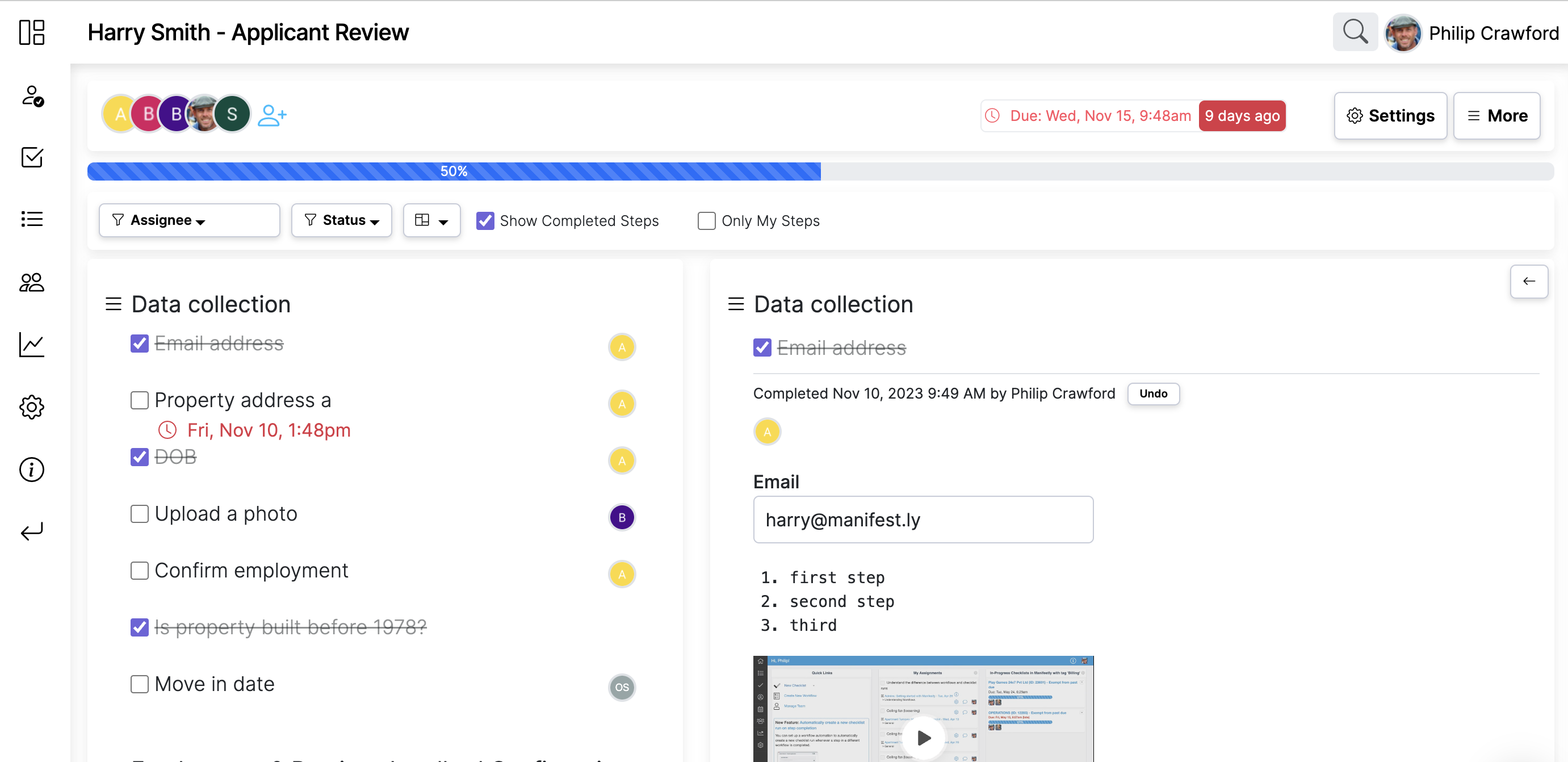Select the Move in date step text
Screen dimensions: 1568x762
tap(214, 684)
